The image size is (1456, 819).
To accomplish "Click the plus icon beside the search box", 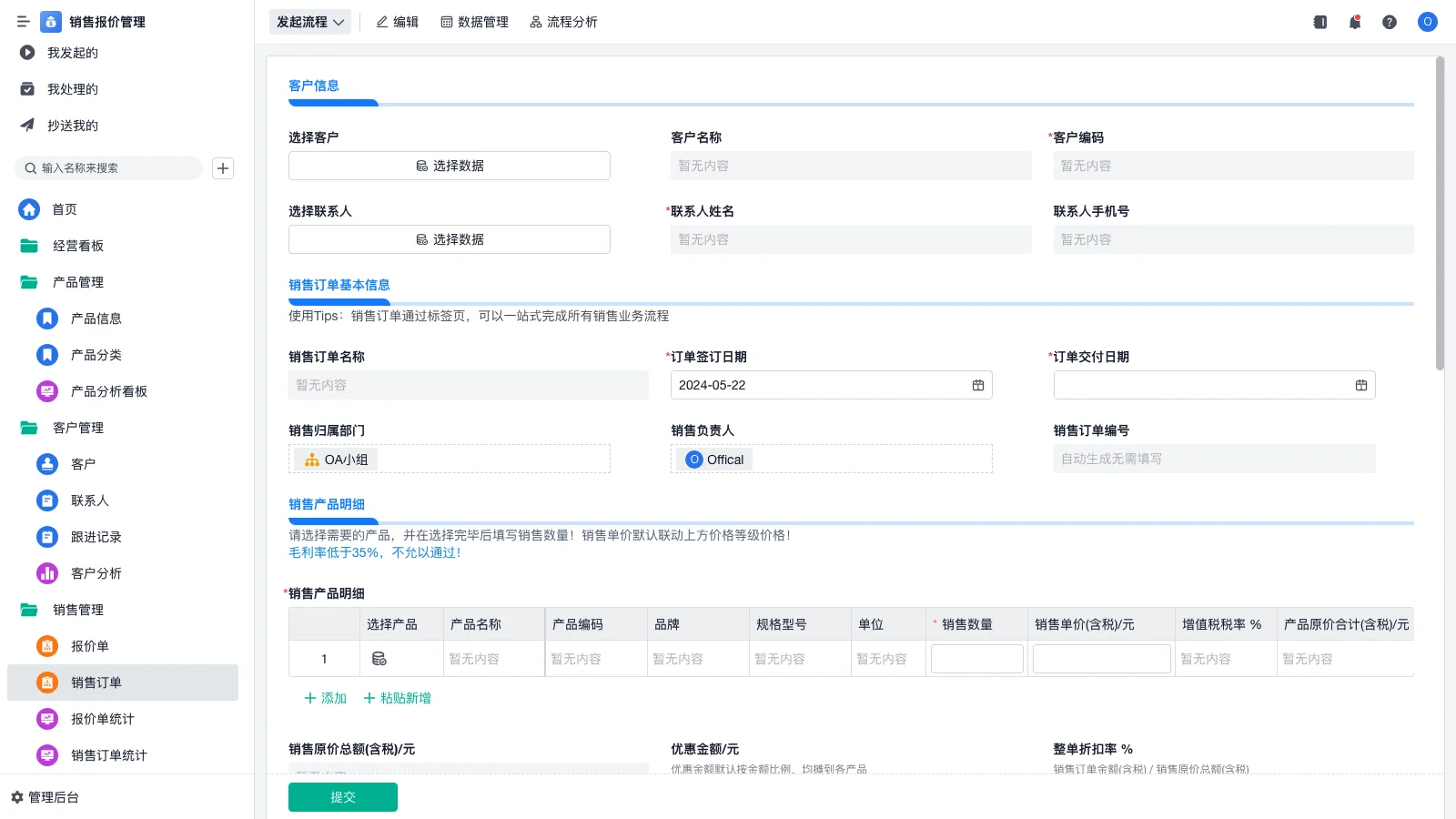I will [223, 167].
